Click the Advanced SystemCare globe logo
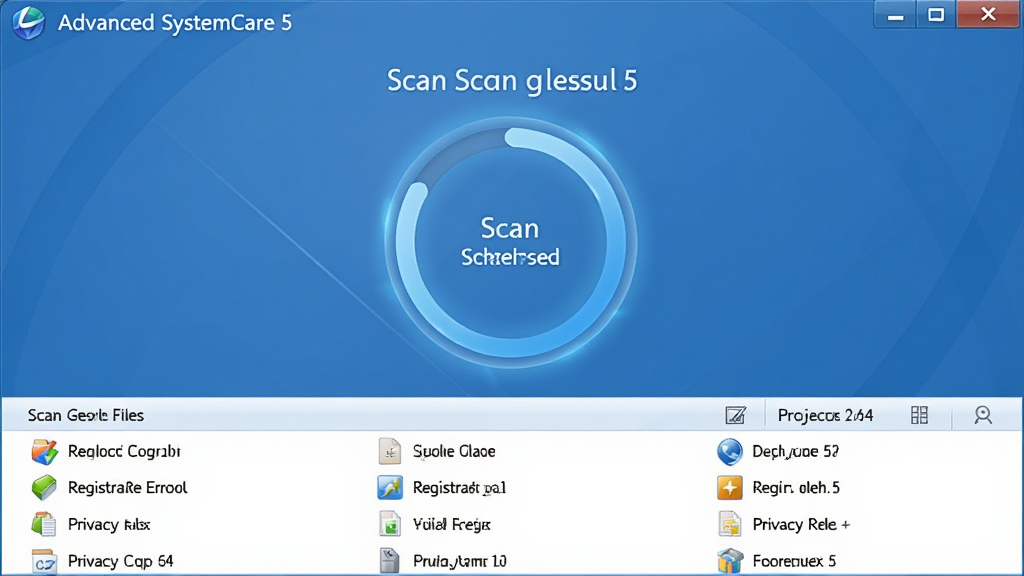Image resolution: width=1024 pixels, height=576 pixels. click(x=28, y=22)
